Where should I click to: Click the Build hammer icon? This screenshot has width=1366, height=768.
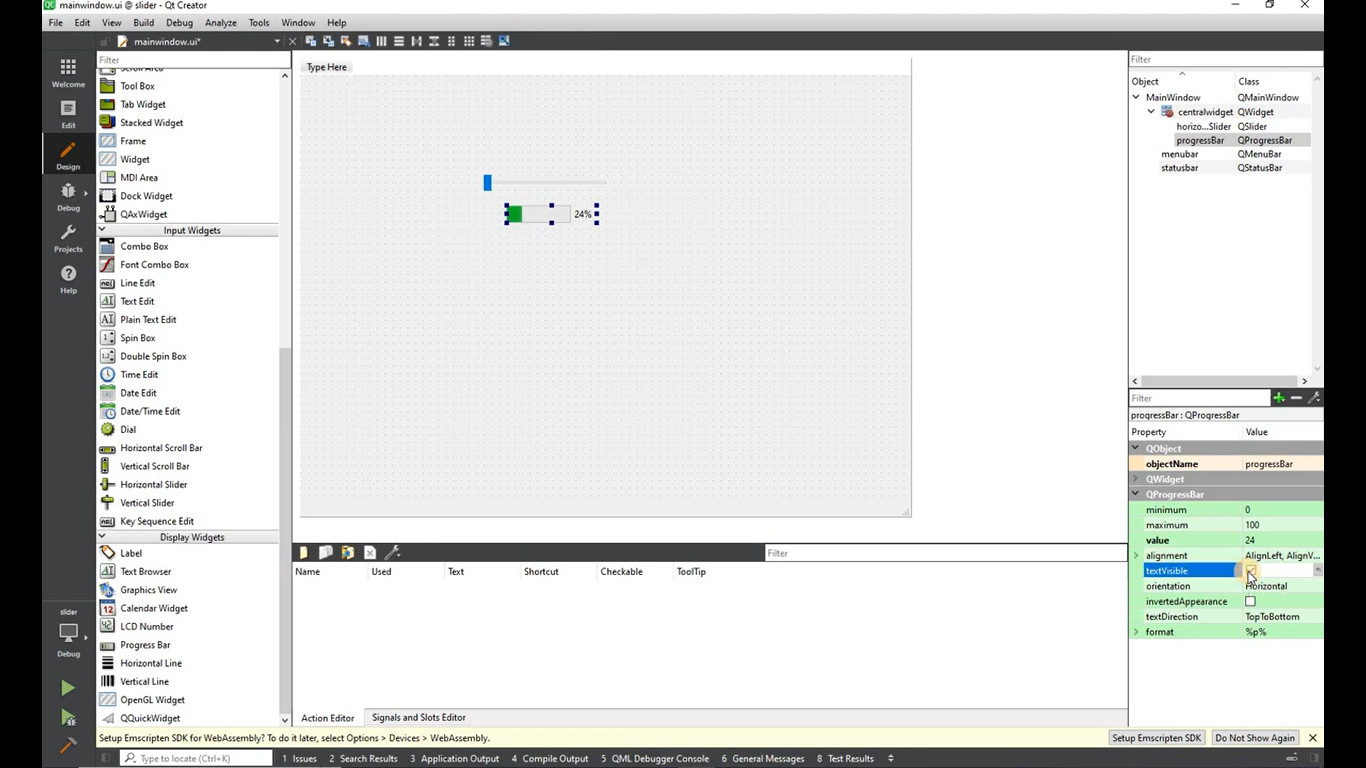tap(67, 745)
